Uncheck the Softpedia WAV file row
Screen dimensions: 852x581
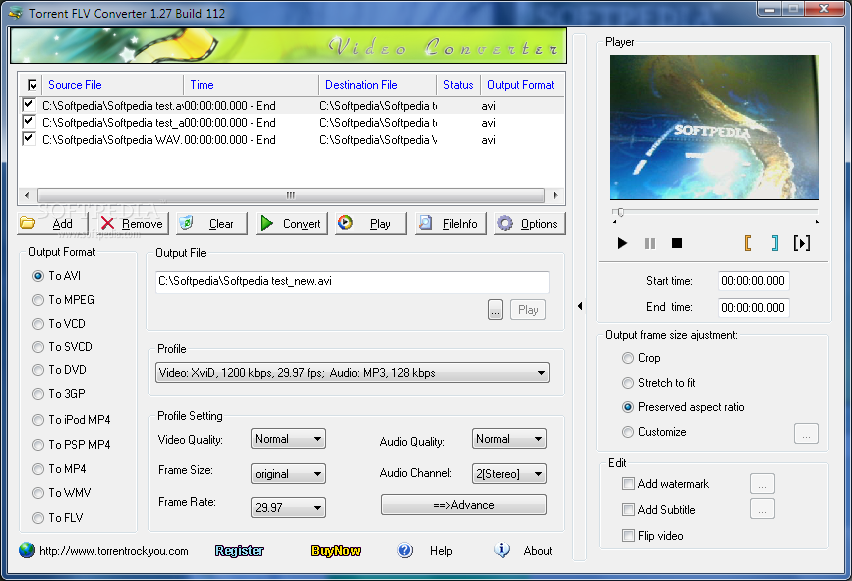[x=29, y=139]
